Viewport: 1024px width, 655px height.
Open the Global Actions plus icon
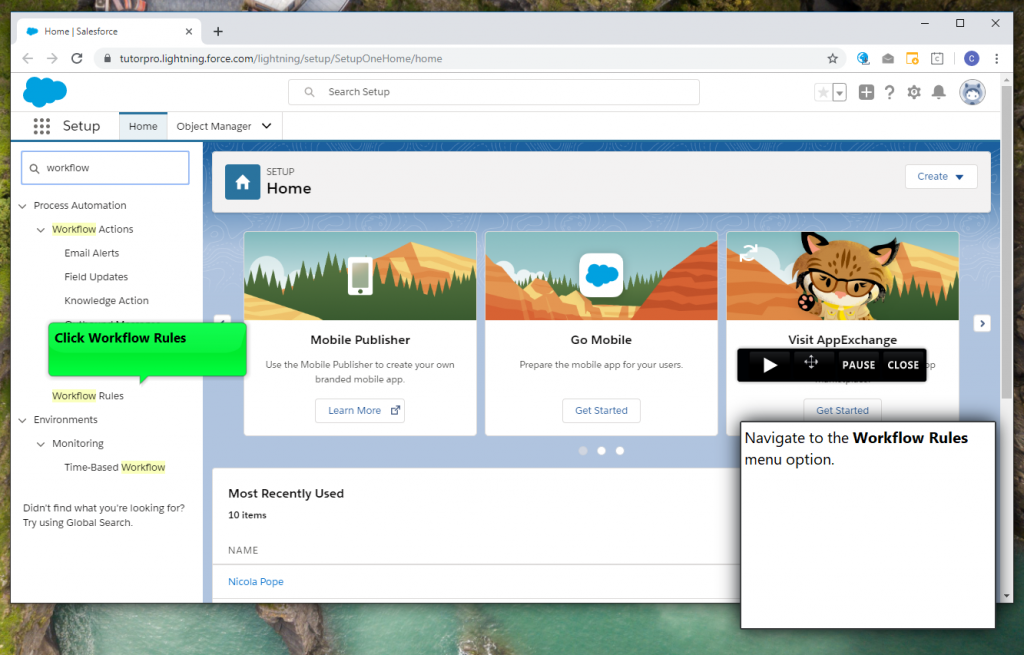click(866, 92)
